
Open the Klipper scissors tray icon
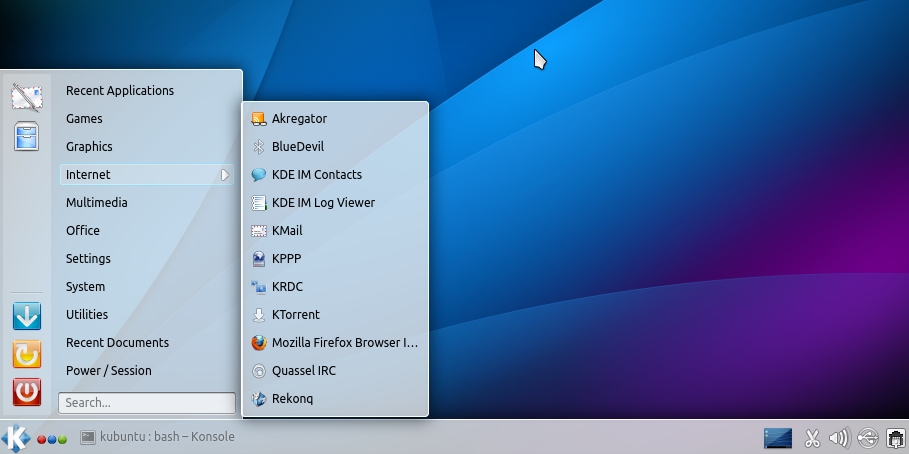click(x=812, y=438)
